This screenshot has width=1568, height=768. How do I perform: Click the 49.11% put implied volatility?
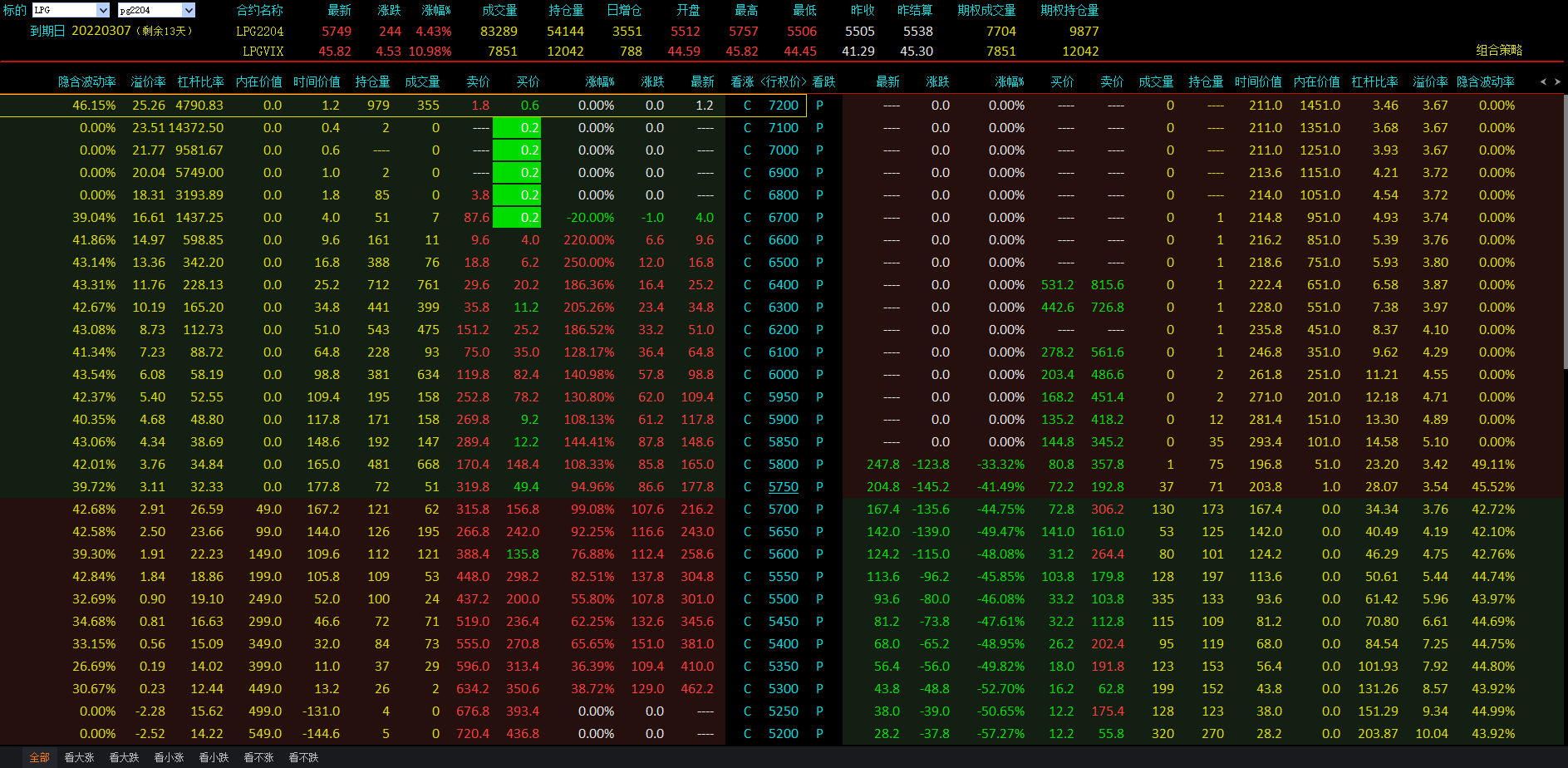pos(1493,465)
